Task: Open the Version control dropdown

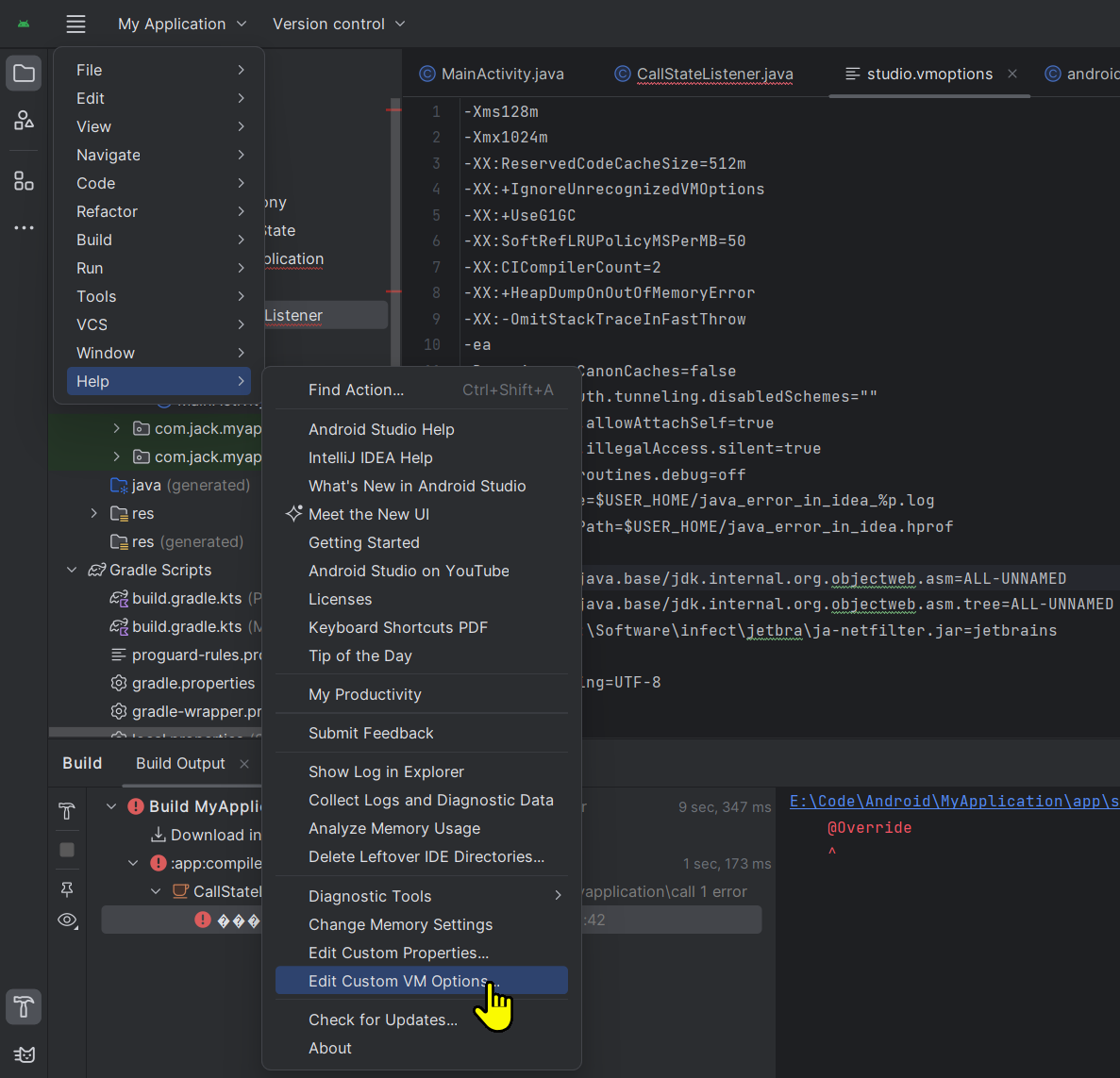Action: pos(339,25)
